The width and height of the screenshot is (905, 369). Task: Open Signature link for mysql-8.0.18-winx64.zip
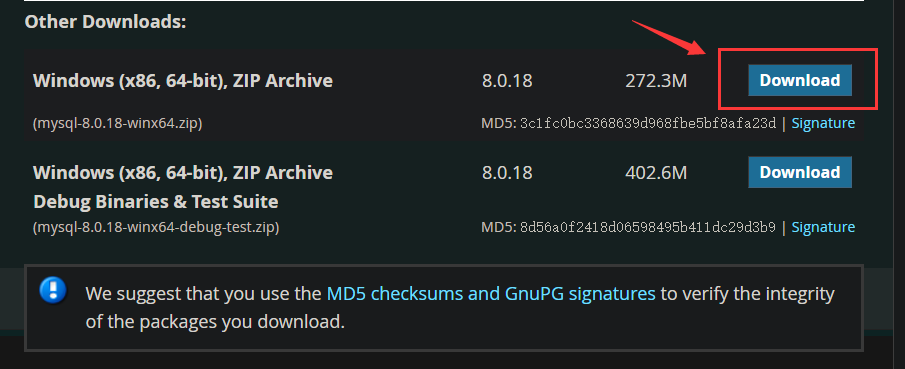coord(823,123)
